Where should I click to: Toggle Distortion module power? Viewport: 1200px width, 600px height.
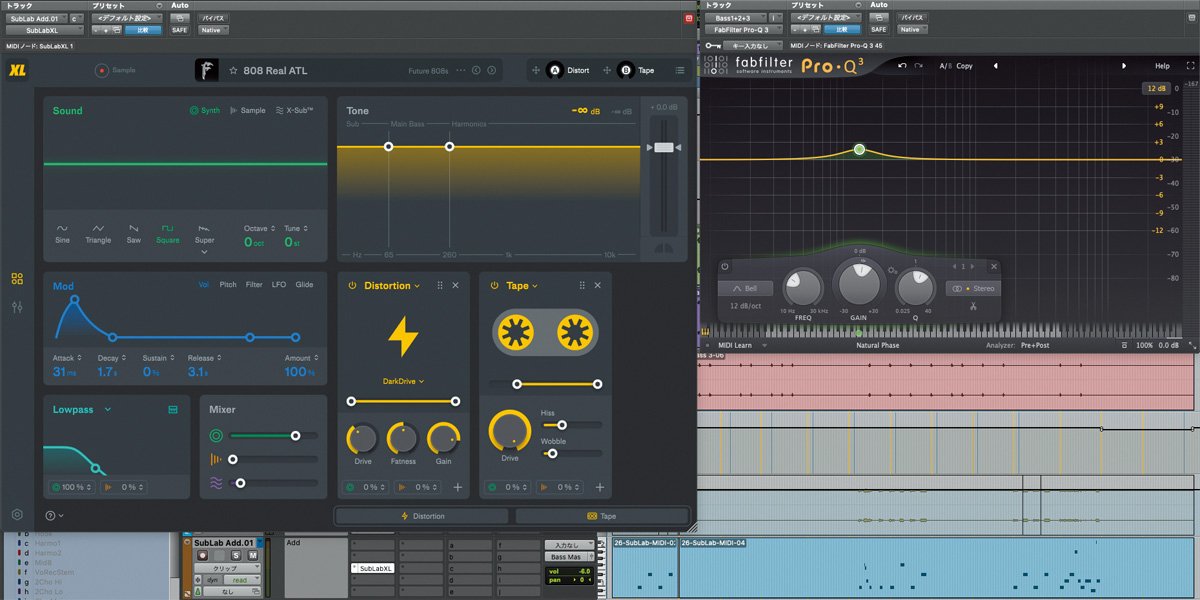point(352,286)
